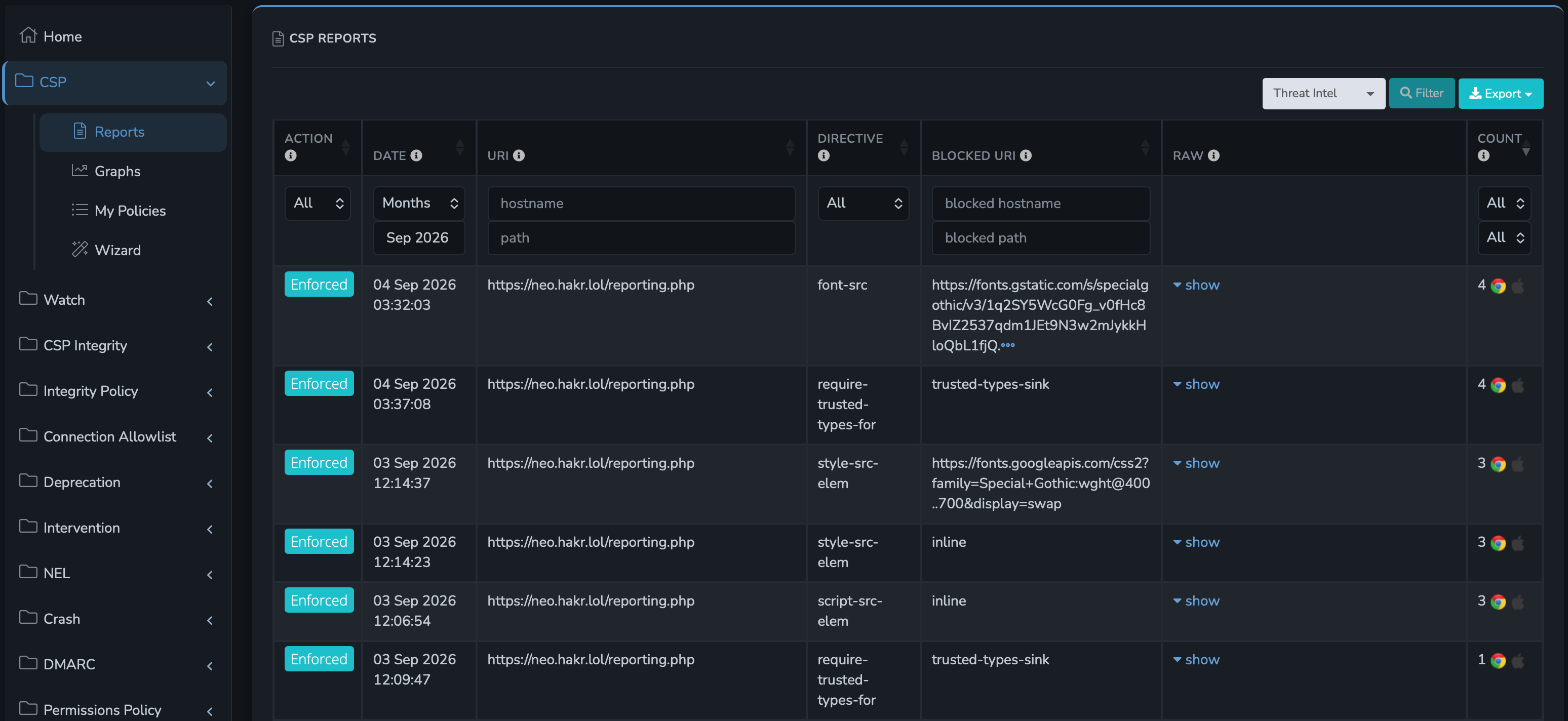
Task: Open the Months date range dropdown
Action: pyautogui.click(x=419, y=203)
